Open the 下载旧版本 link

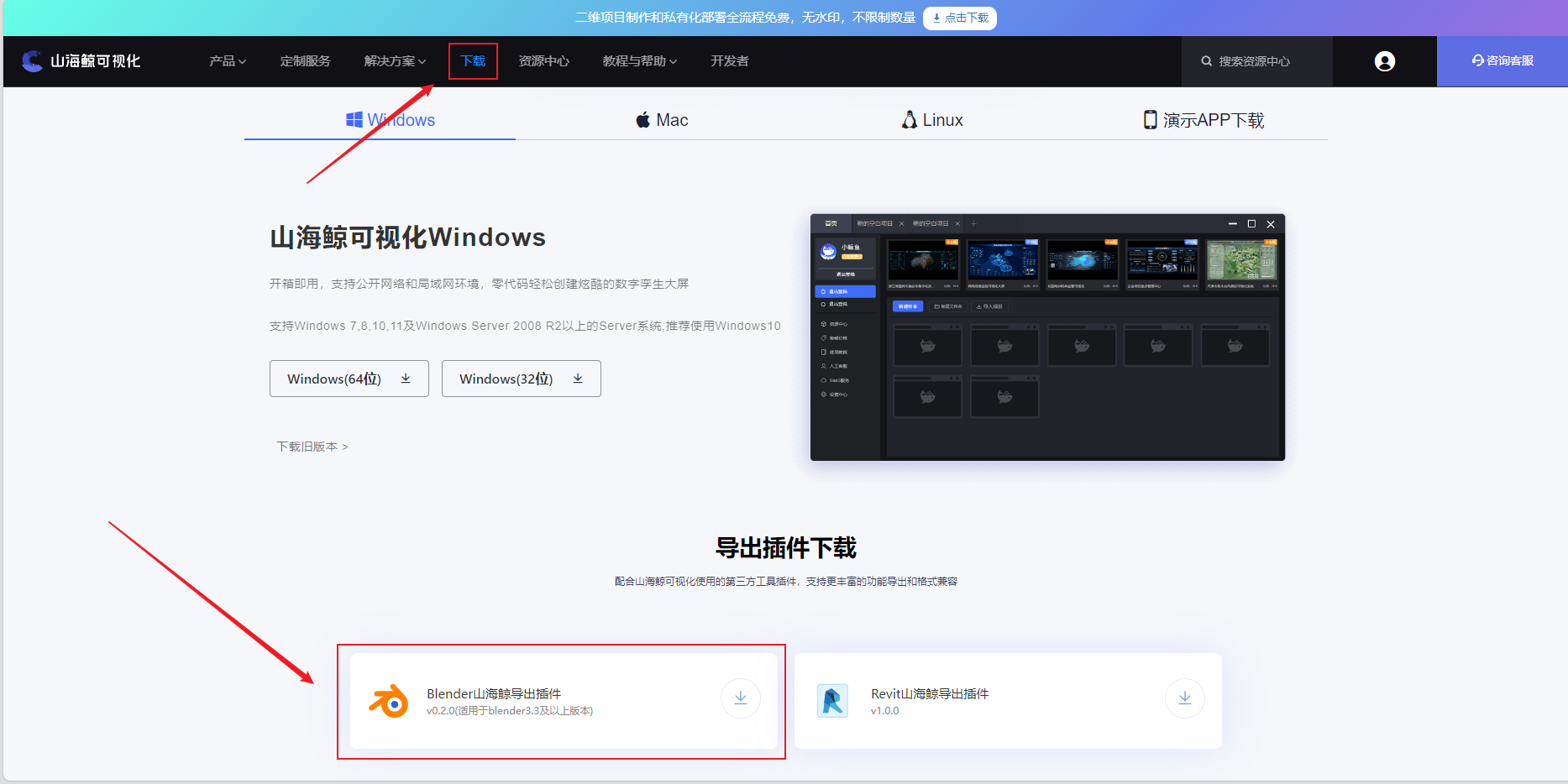click(312, 447)
